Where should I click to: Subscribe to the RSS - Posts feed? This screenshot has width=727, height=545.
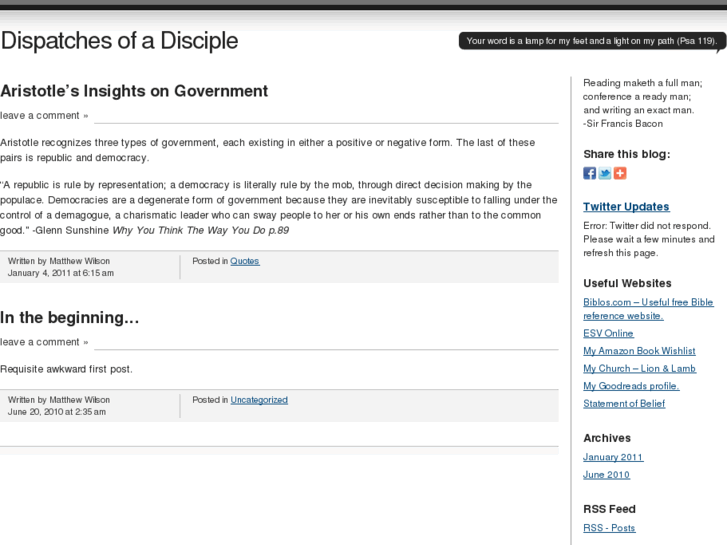coord(609,528)
